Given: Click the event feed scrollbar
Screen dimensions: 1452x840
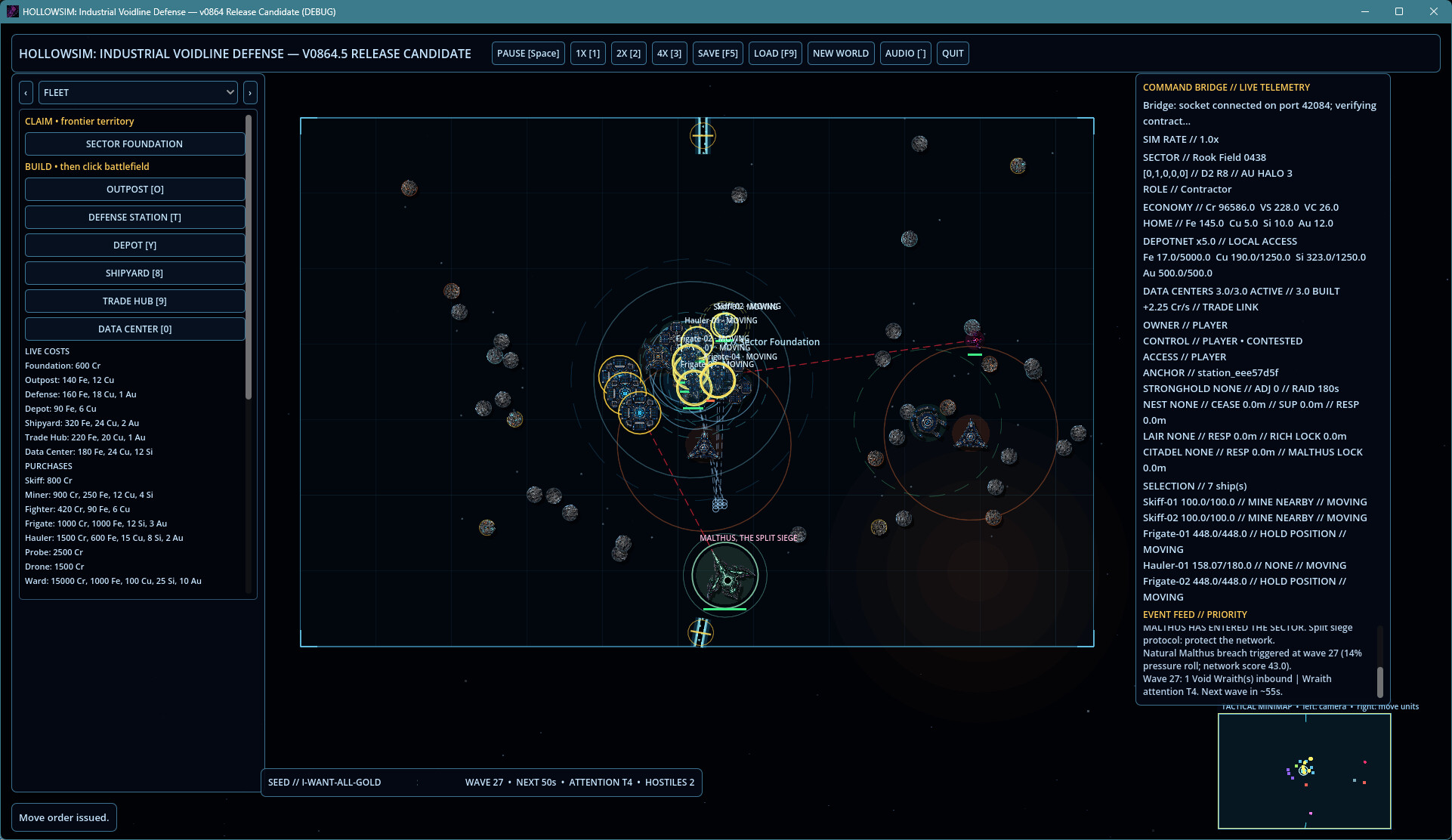Looking at the screenshot, I should (1379, 682).
